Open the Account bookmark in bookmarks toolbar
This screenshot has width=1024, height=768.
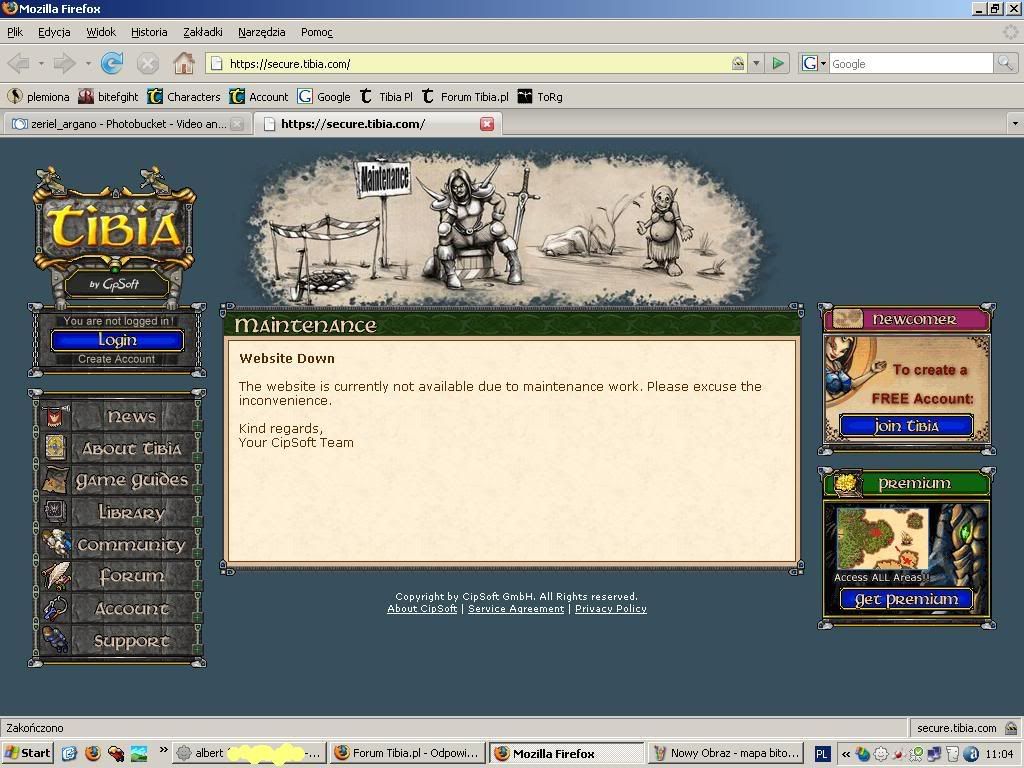(x=259, y=97)
